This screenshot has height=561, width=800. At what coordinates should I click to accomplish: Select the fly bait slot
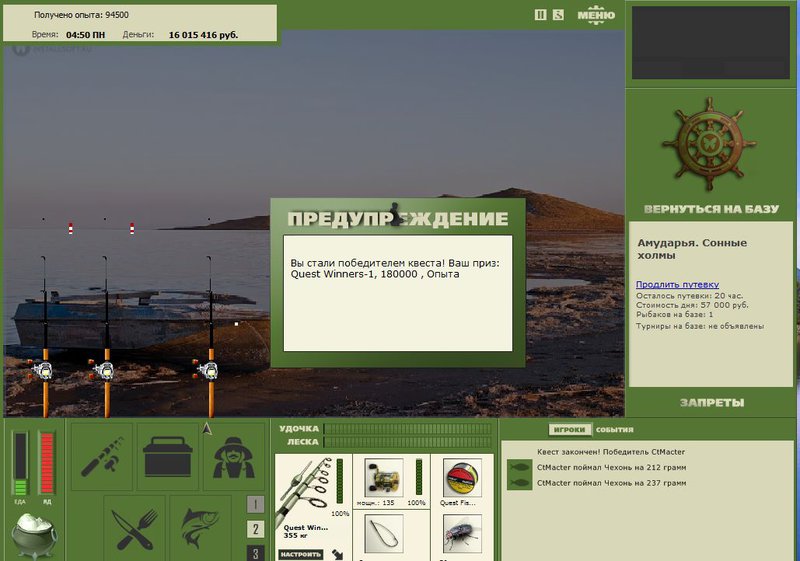[x=461, y=534]
